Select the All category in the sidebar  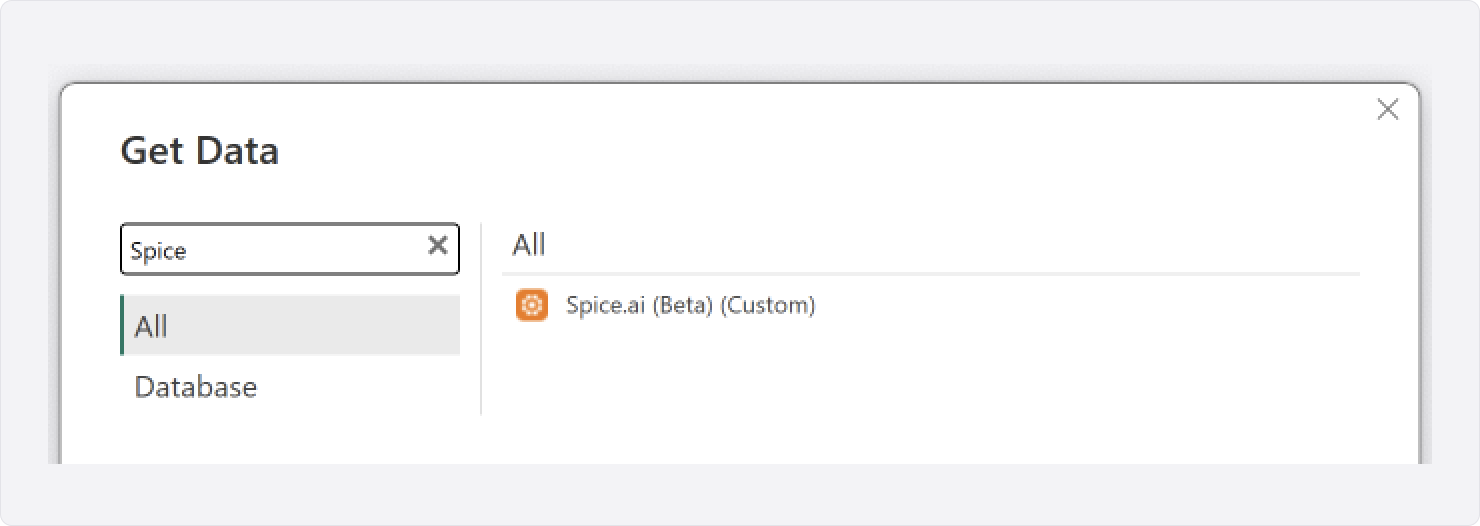coord(290,325)
